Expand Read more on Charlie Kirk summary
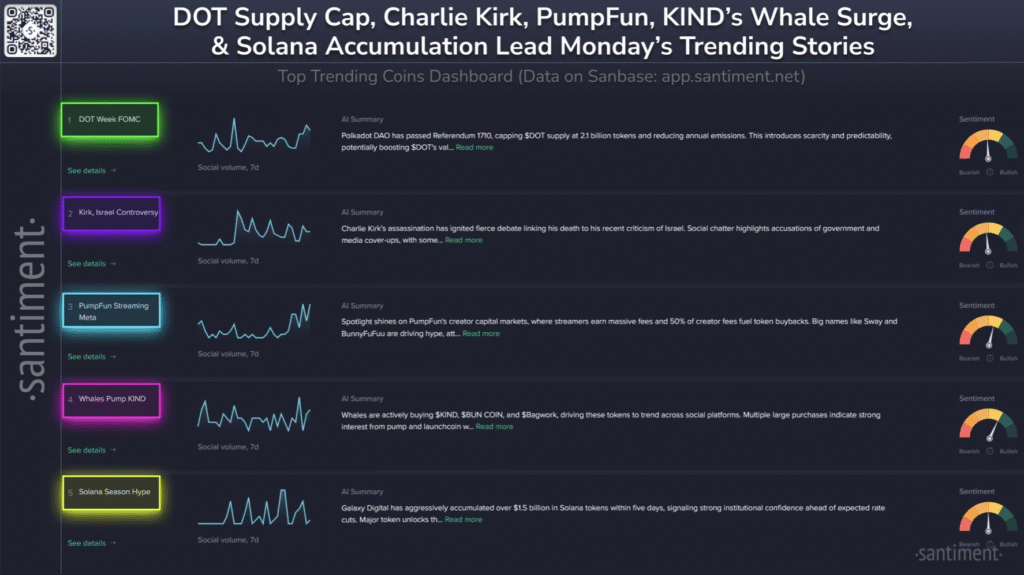This screenshot has height=575, width=1024. [x=463, y=241]
